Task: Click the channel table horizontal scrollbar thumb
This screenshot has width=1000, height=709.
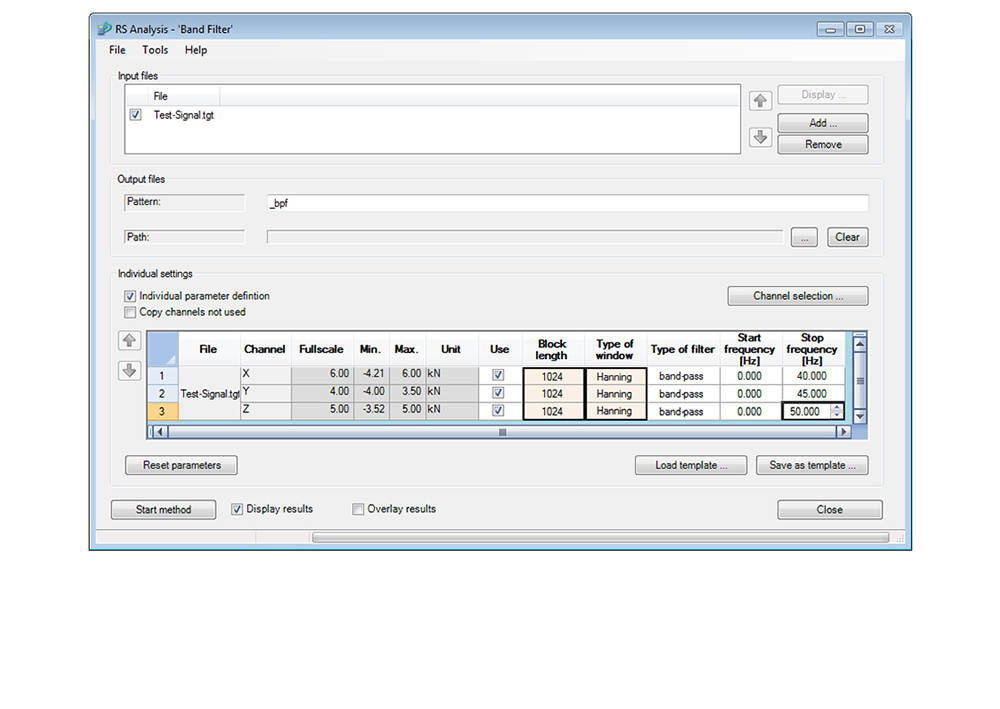Action: coord(502,432)
